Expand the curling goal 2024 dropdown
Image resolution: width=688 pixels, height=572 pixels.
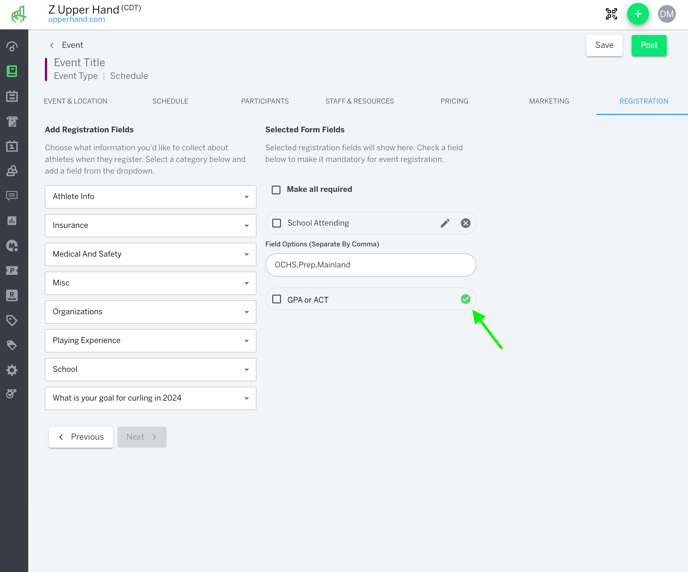click(x=150, y=398)
